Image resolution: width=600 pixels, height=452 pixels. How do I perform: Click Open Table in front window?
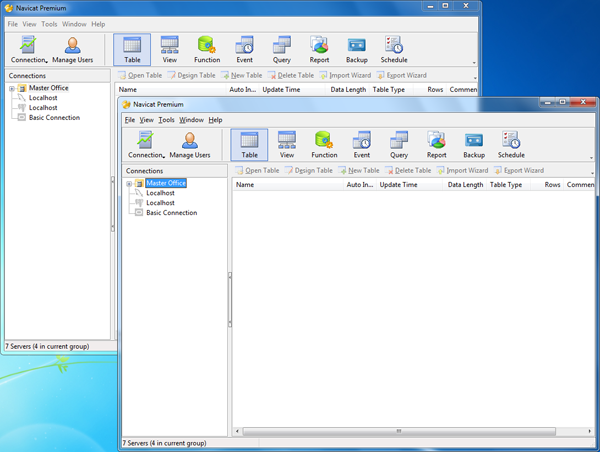[x=257, y=170]
